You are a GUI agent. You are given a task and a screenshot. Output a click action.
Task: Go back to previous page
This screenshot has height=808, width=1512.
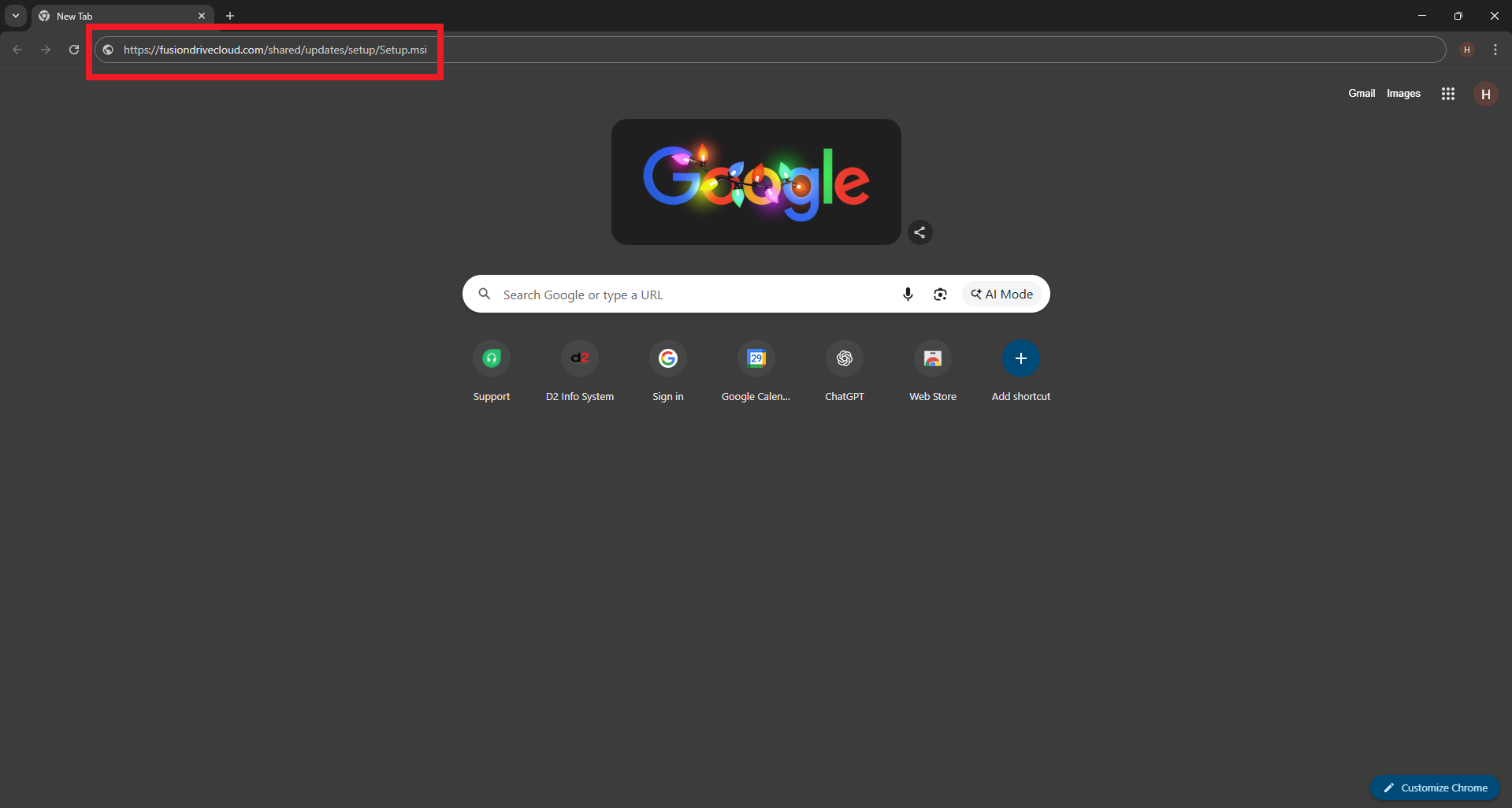tap(17, 50)
